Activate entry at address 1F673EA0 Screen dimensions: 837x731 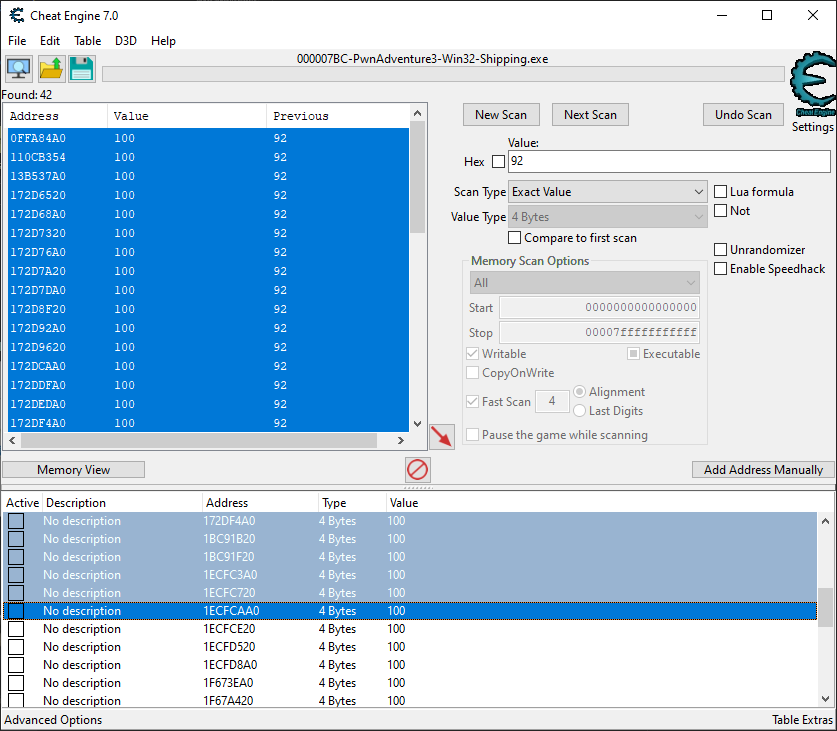point(16,683)
